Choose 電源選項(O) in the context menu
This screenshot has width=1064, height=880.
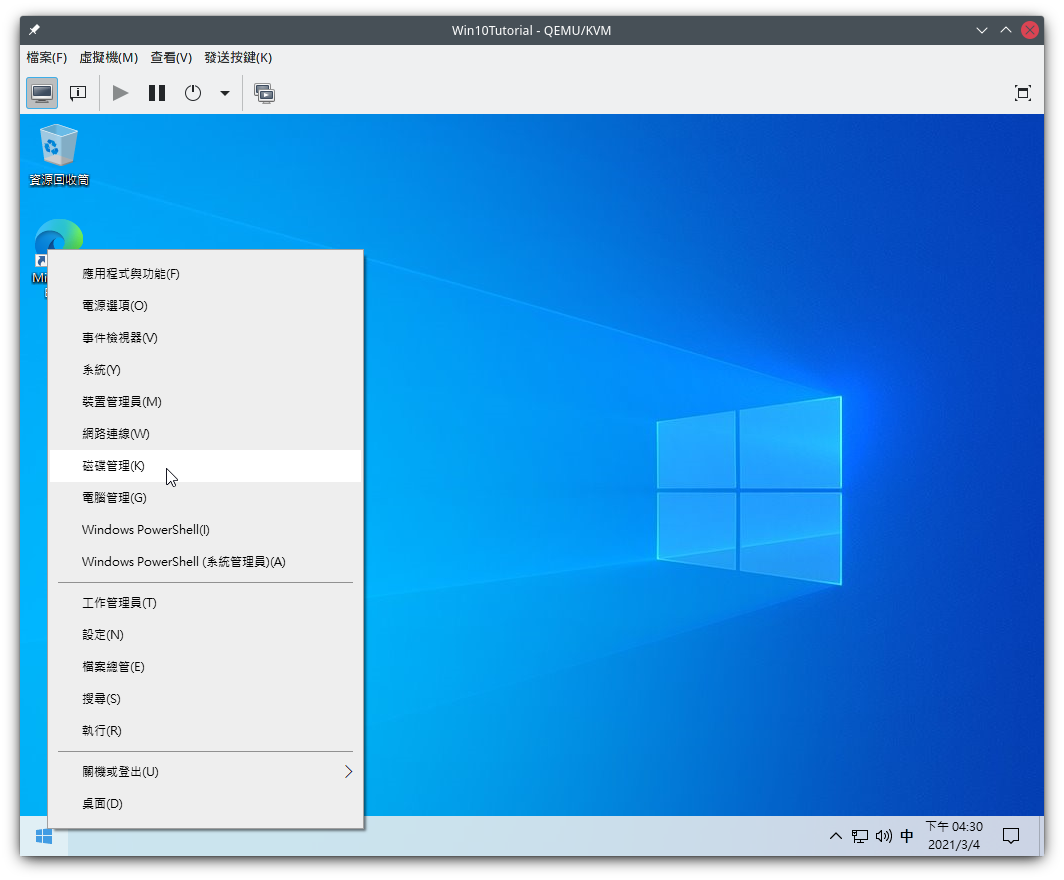point(206,305)
